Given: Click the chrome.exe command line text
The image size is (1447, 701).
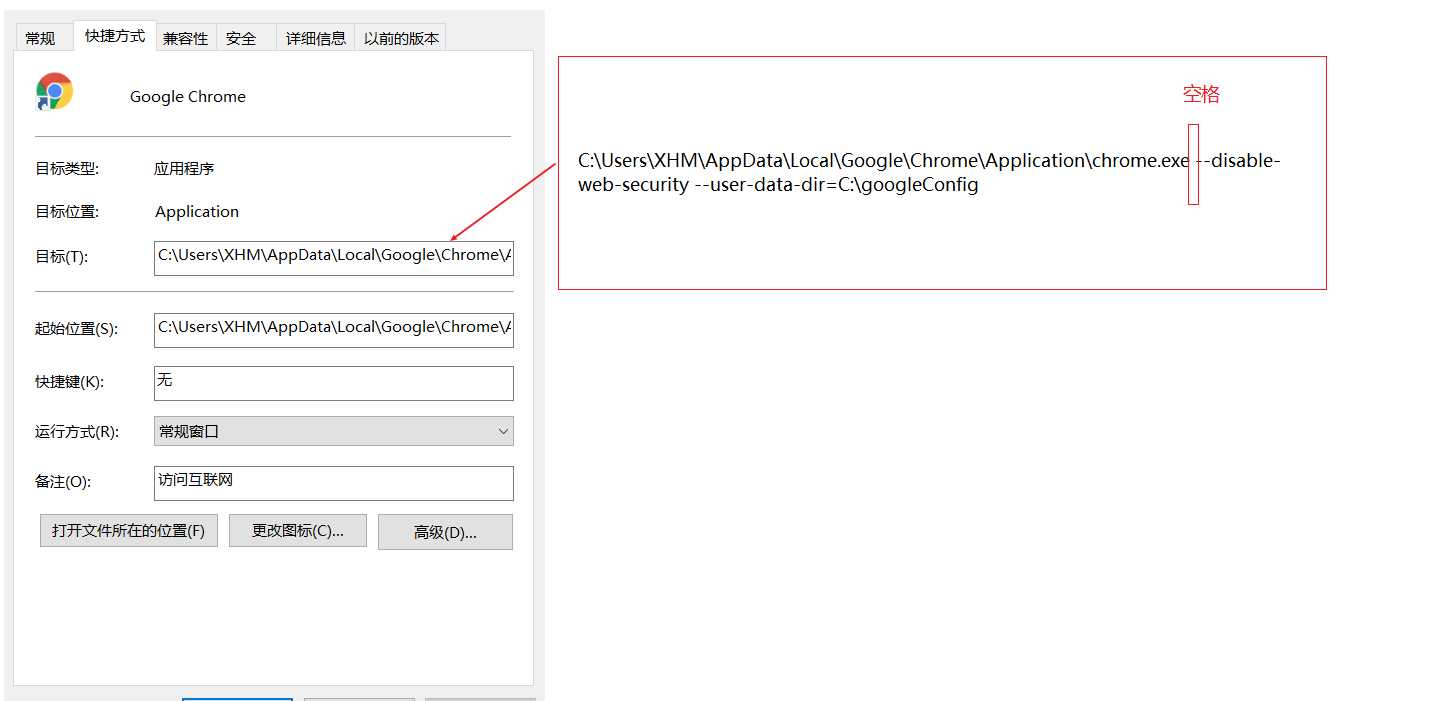Looking at the screenshot, I should click(929, 173).
